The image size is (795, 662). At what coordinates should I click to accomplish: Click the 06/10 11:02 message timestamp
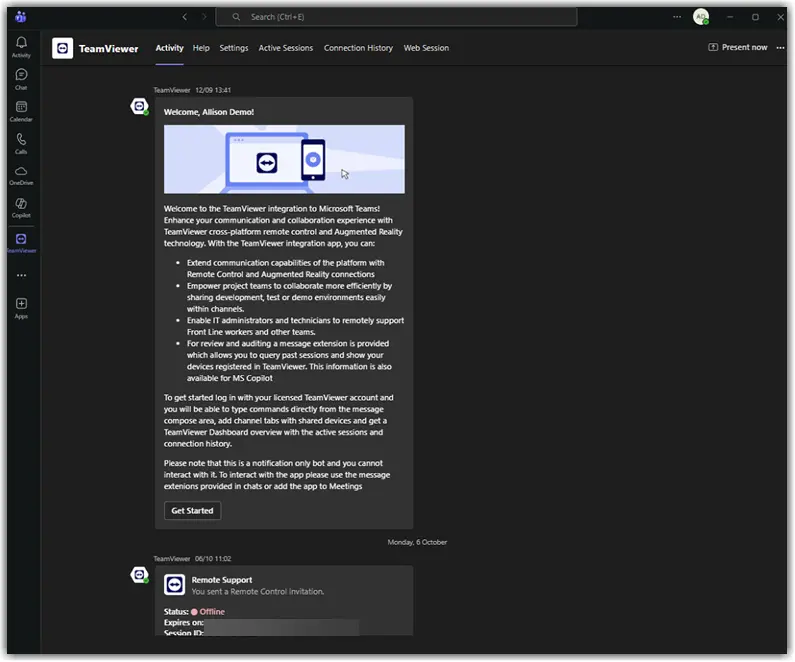click(x=213, y=559)
